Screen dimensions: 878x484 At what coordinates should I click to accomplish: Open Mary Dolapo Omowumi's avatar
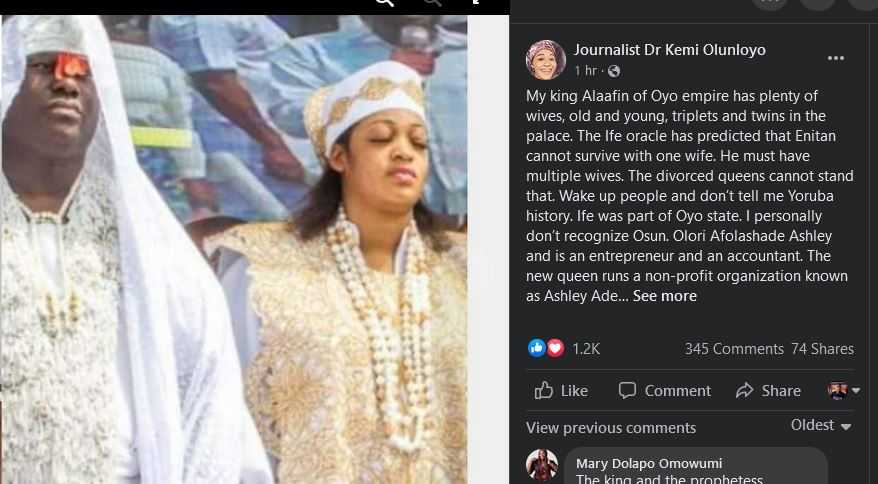coord(542,465)
